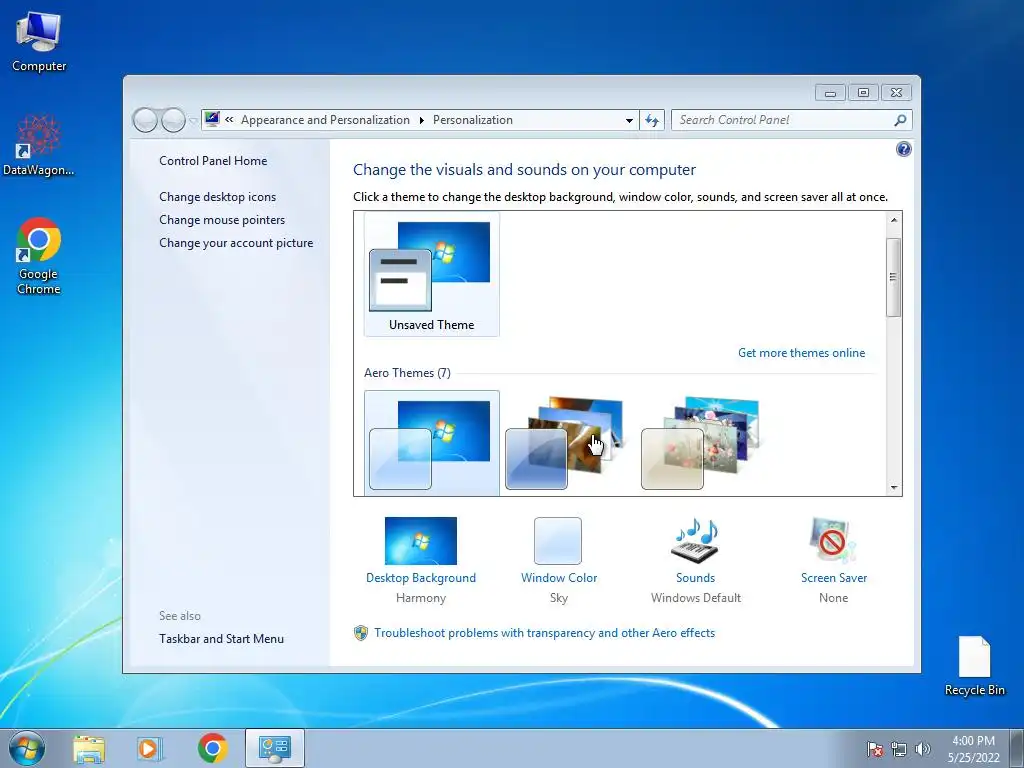Screen dimensions: 1024x768
Task: Select the Architecture Aero theme thumbnail
Action: tap(566, 443)
